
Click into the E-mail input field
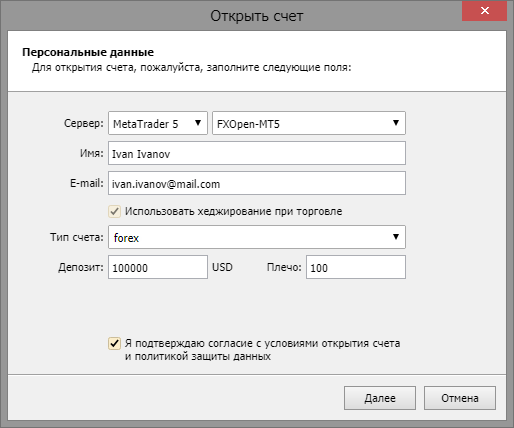[257, 183]
